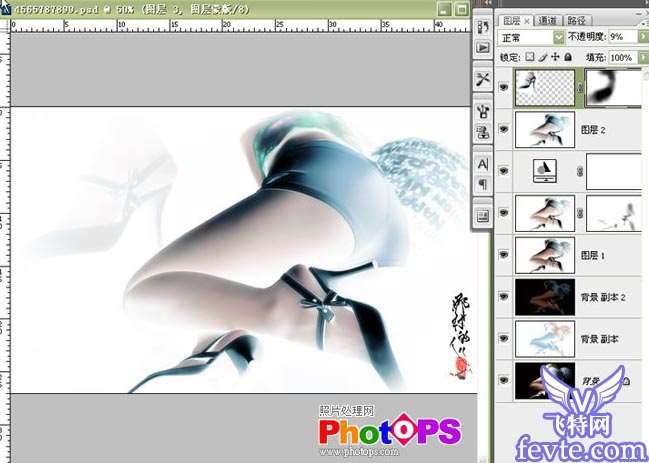Viewport: 649px width, 463px height.
Task: Click the lock all padlock icon
Action: coord(568,57)
